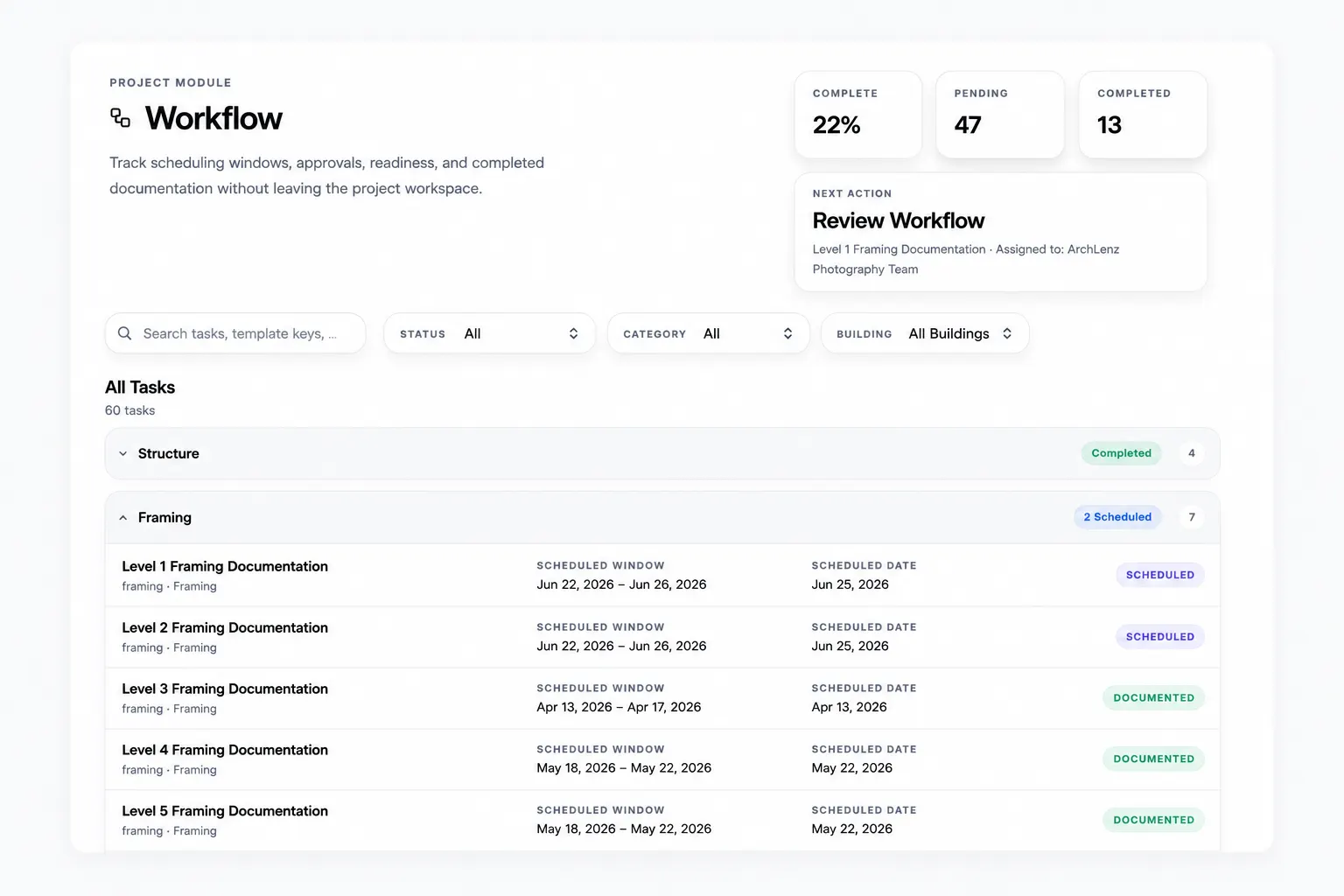Expand the Structure task group
The height and width of the screenshot is (896, 1344).
point(662,453)
